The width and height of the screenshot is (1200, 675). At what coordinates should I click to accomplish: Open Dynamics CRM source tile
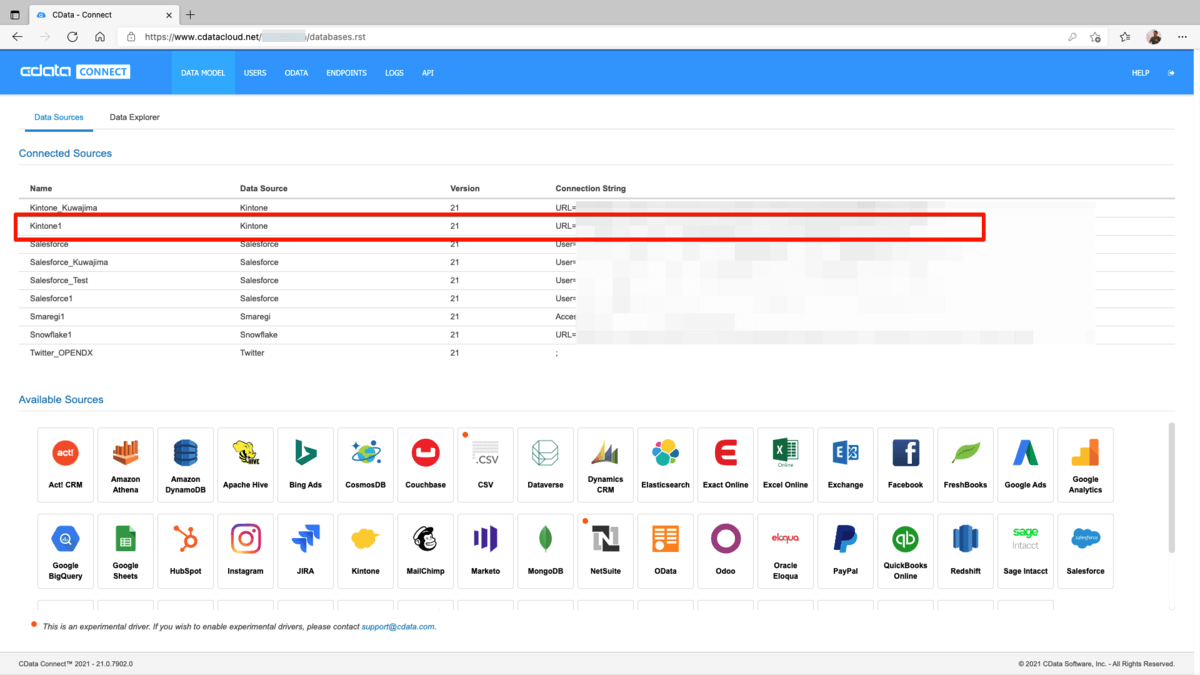click(x=605, y=465)
